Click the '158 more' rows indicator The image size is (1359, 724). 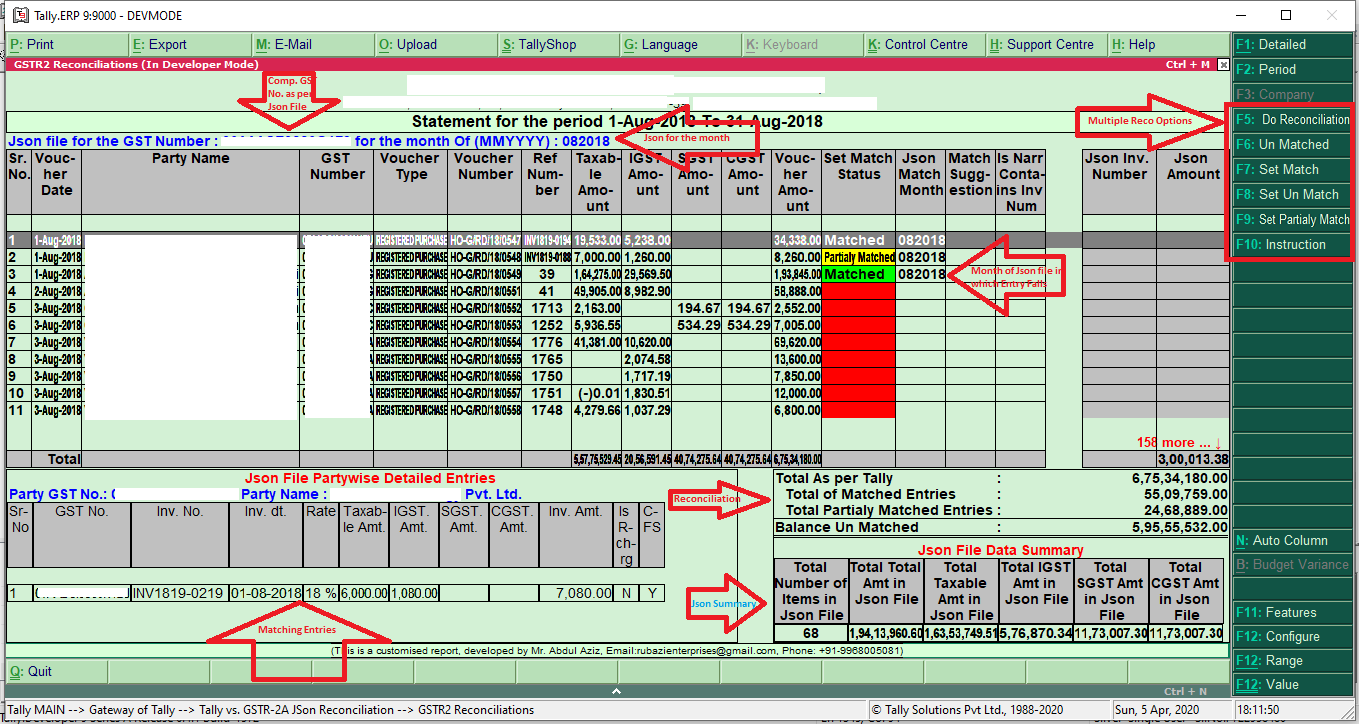click(1179, 442)
